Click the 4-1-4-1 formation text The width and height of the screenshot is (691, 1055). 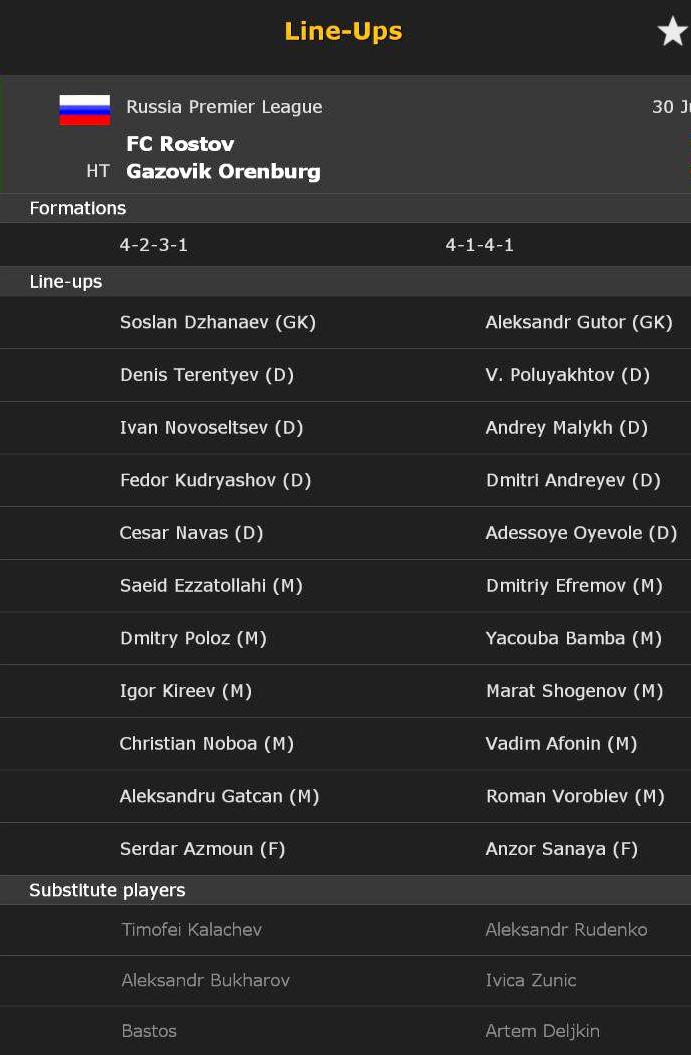coord(479,245)
